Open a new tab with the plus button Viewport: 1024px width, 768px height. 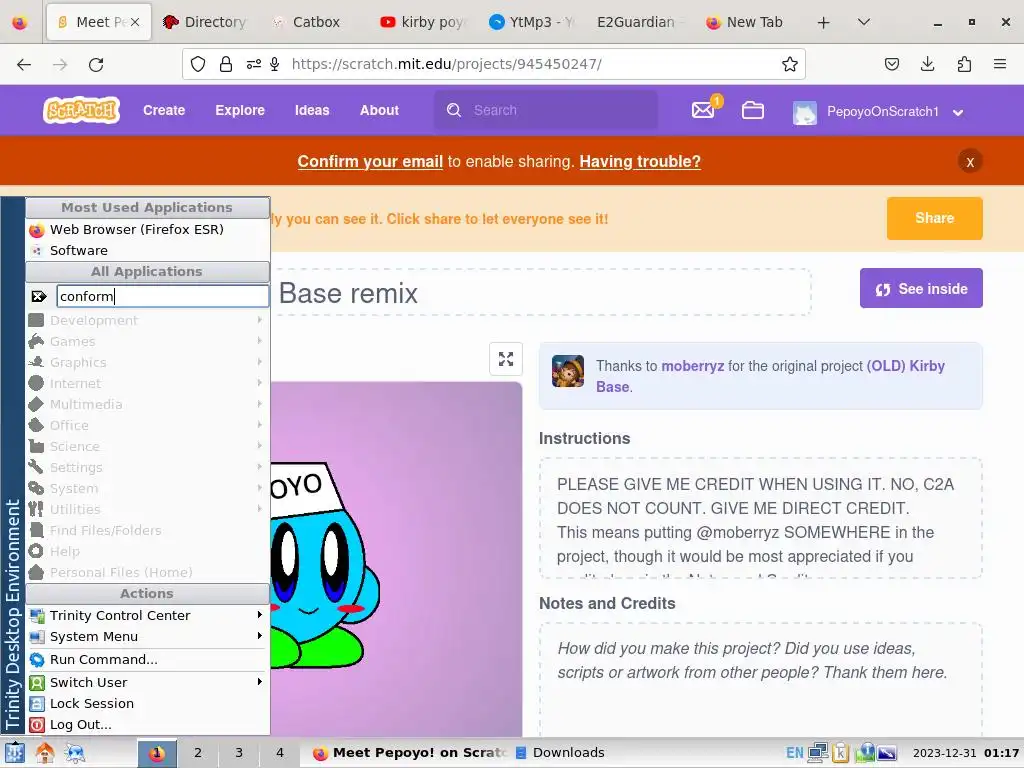824,22
